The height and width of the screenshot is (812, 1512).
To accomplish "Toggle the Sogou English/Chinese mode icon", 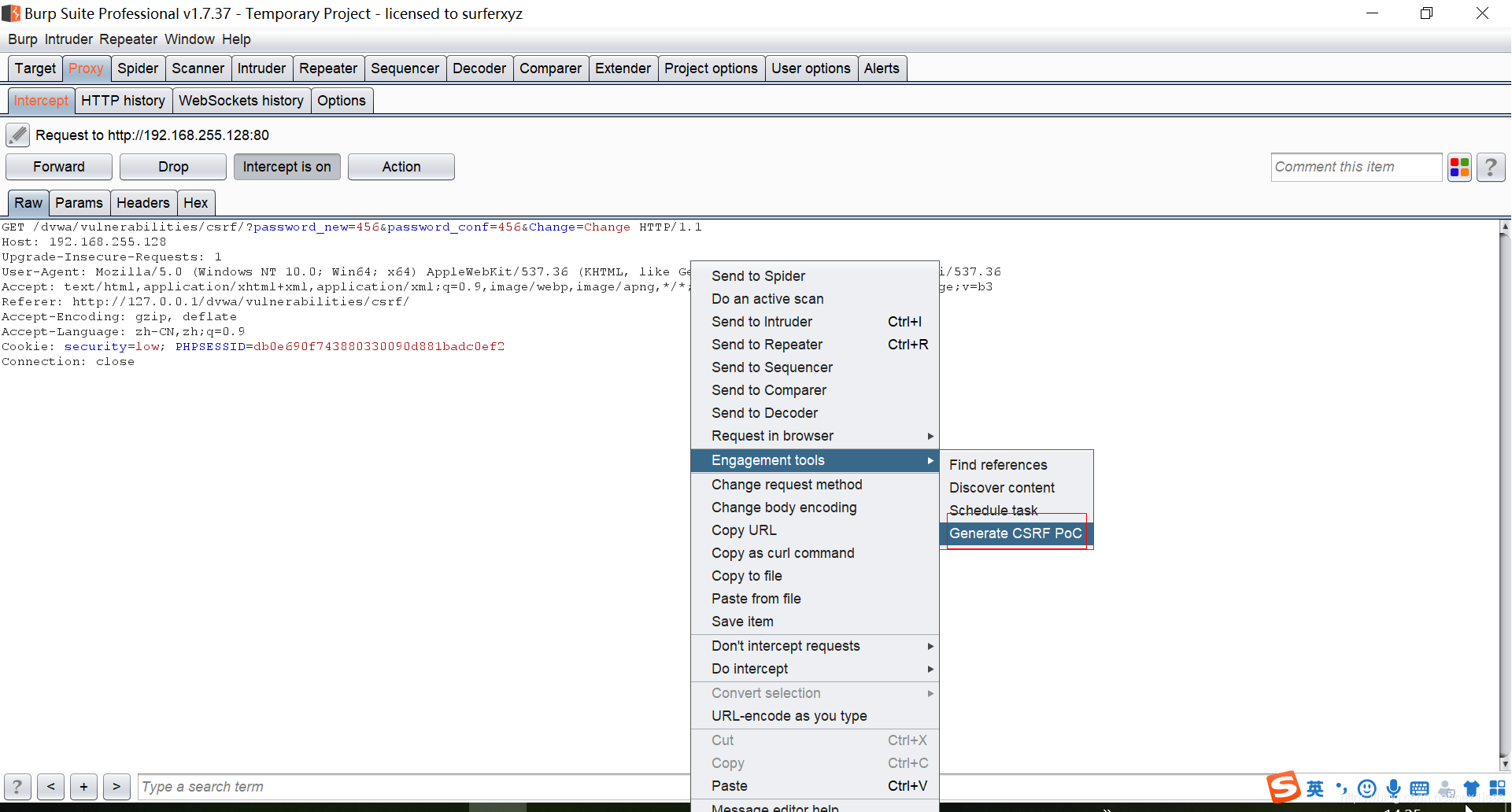I will (x=1315, y=788).
